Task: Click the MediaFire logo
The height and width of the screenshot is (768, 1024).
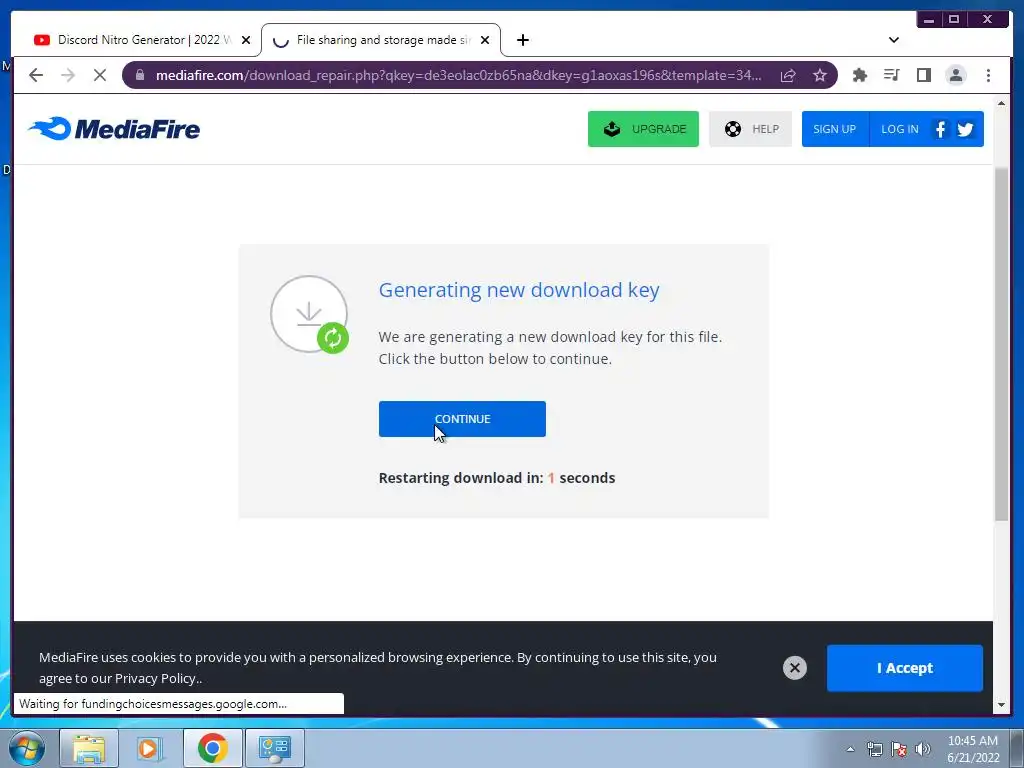Action: [114, 129]
